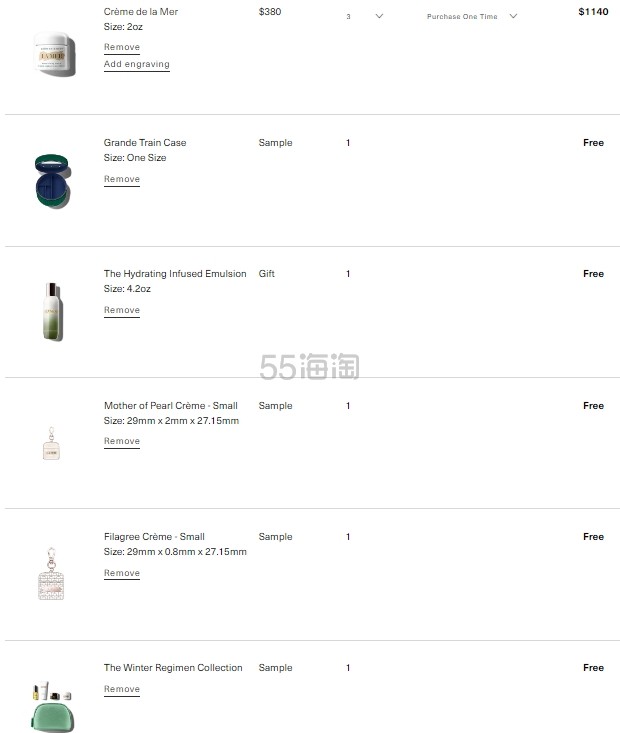This screenshot has width=620, height=733.
Task: Click Purchase One Time chevron arrow
Action: 513,16
